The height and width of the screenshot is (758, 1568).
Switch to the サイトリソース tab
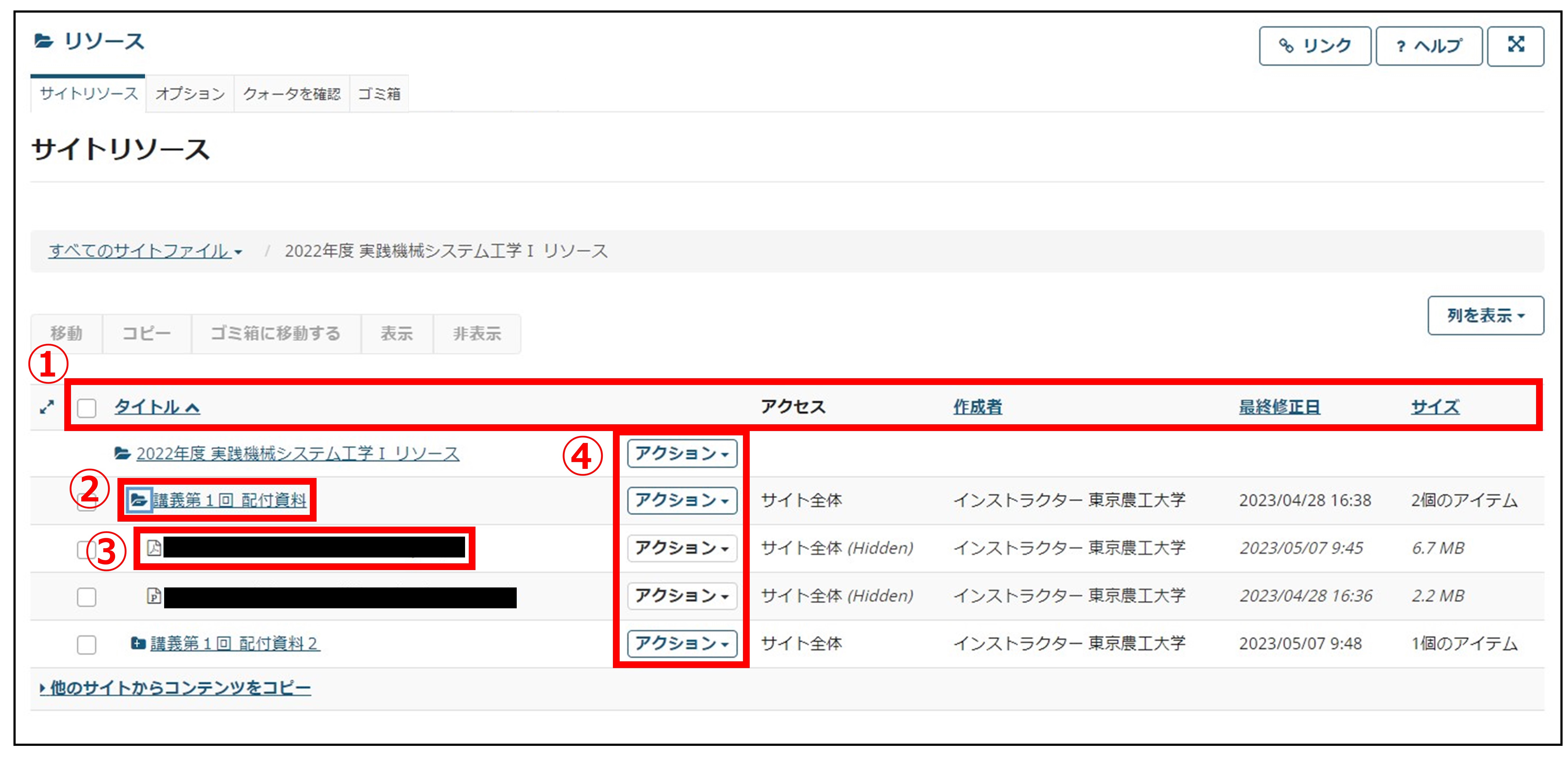[x=89, y=94]
